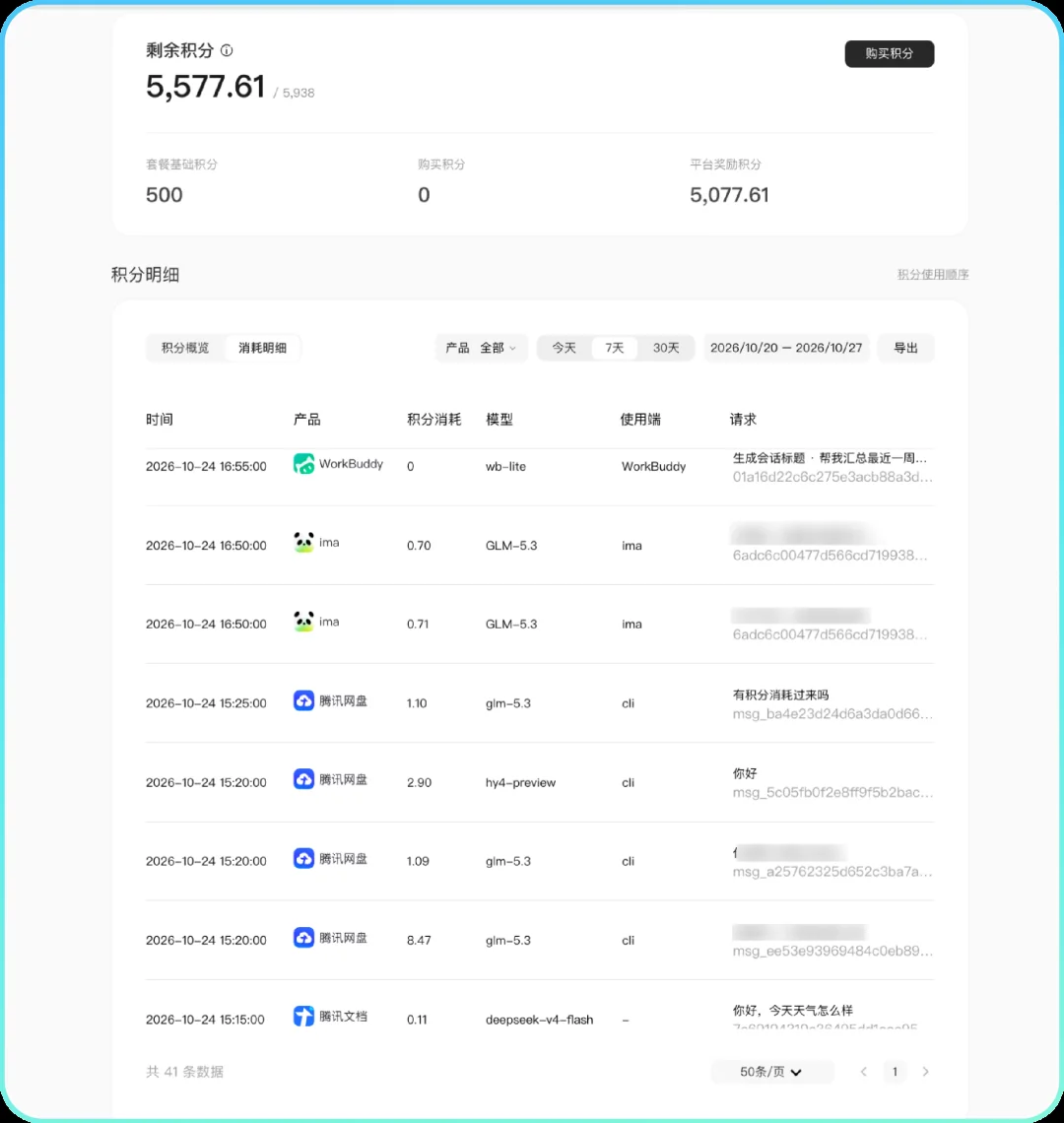Go to the next page arrow
This screenshot has height=1123, width=1064.
pos(926,1072)
